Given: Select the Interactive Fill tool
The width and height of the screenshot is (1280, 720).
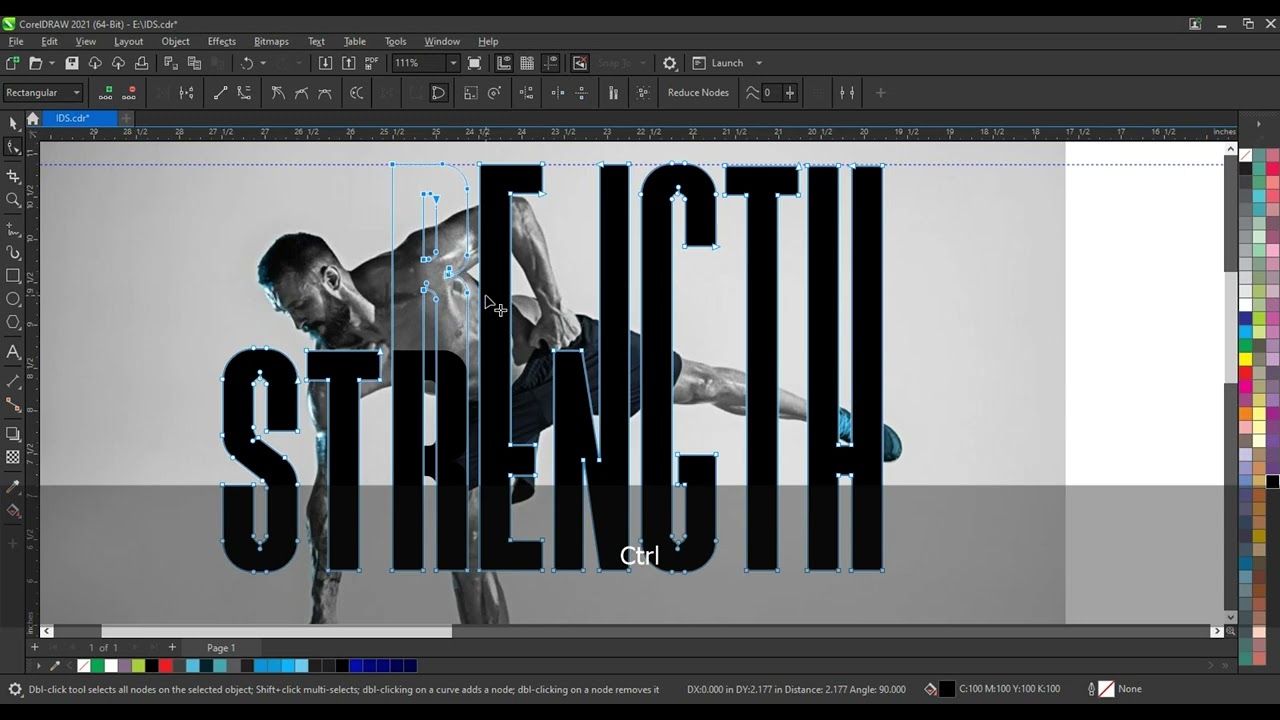Looking at the screenshot, I should (x=13, y=510).
